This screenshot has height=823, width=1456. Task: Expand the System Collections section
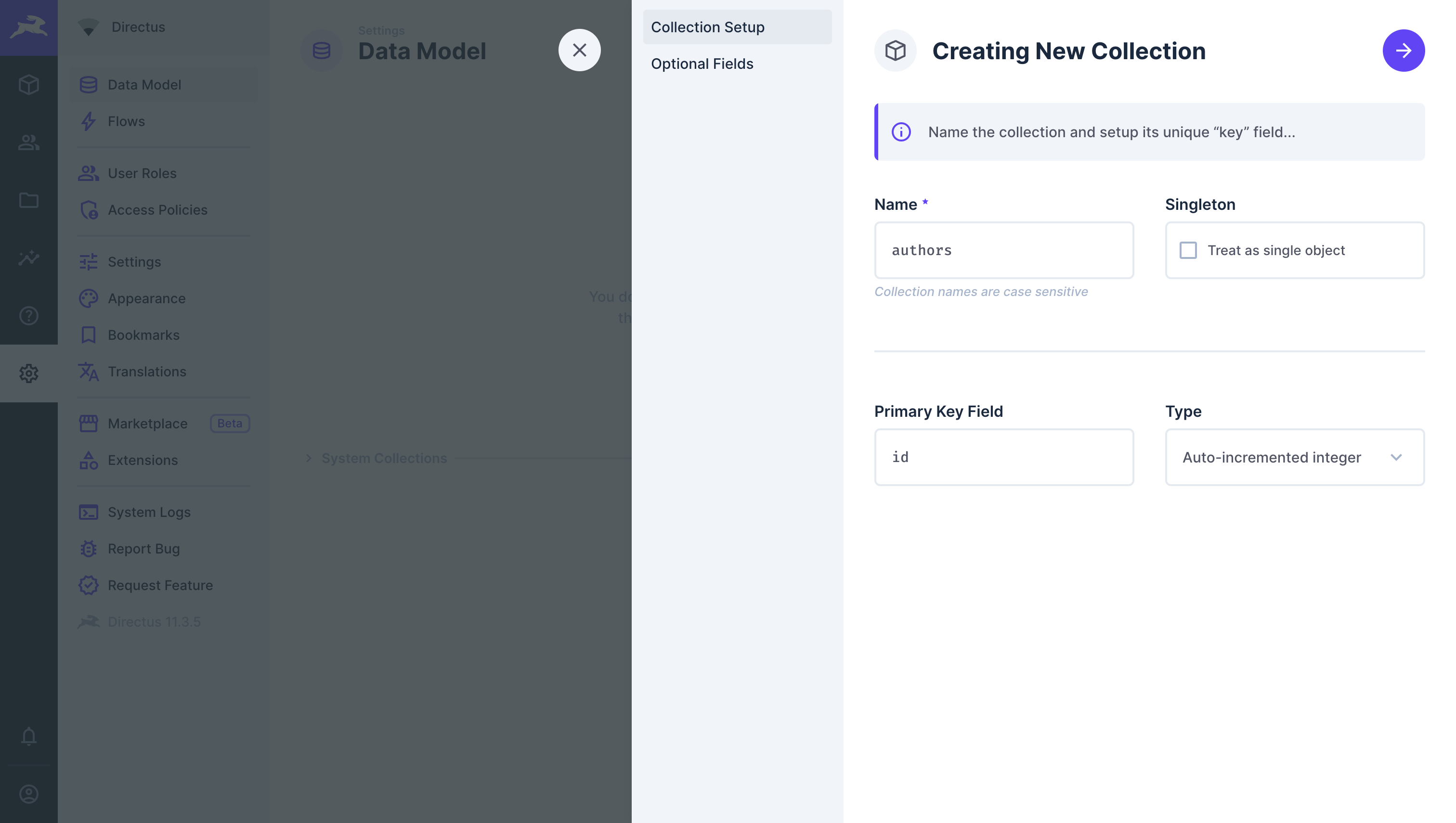point(383,458)
